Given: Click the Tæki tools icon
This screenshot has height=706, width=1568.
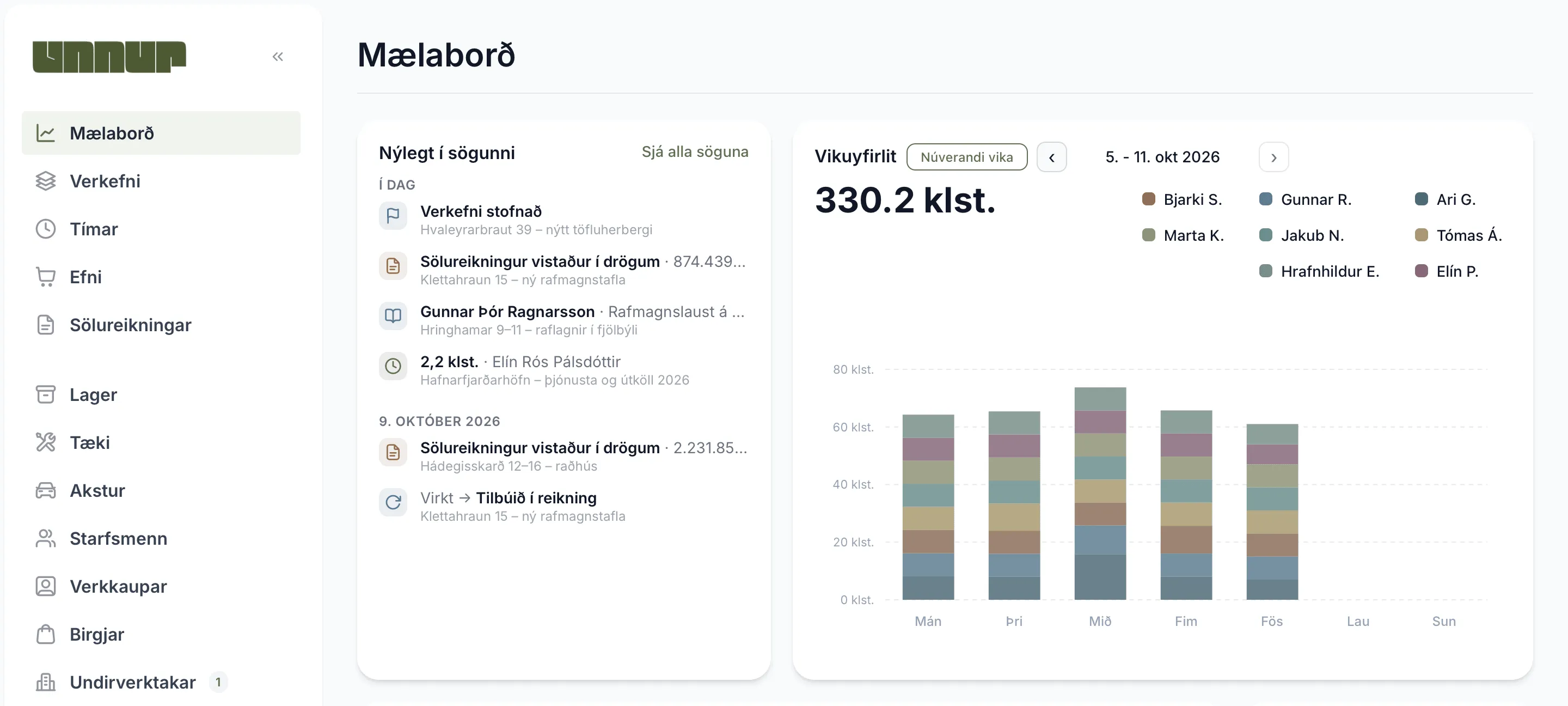Looking at the screenshot, I should pos(46,442).
